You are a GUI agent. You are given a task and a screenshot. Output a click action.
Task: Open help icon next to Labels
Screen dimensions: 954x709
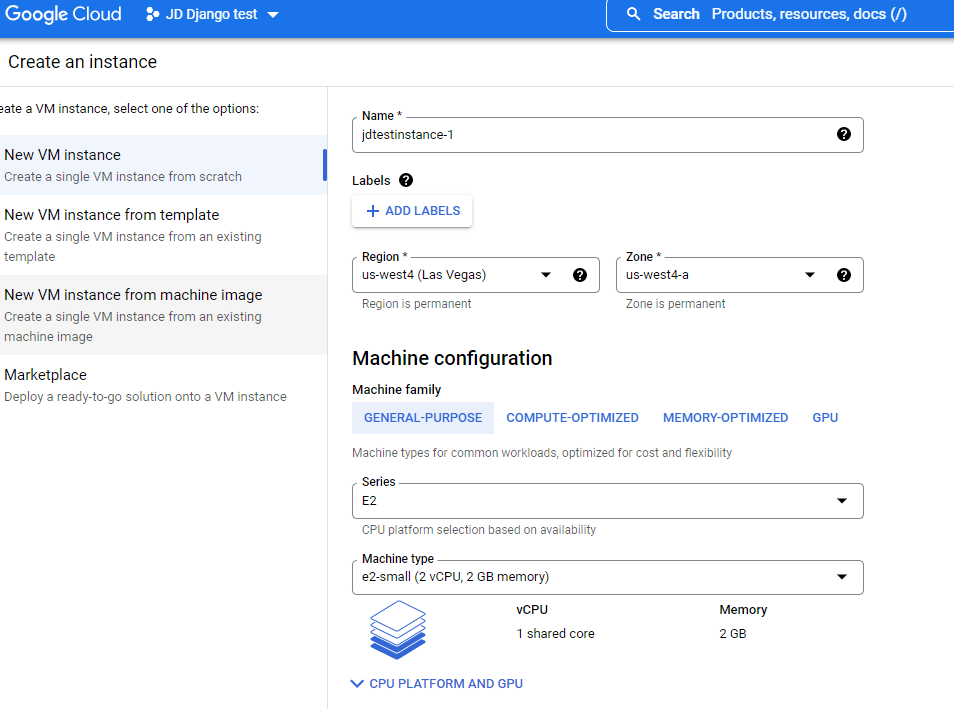(406, 180)
